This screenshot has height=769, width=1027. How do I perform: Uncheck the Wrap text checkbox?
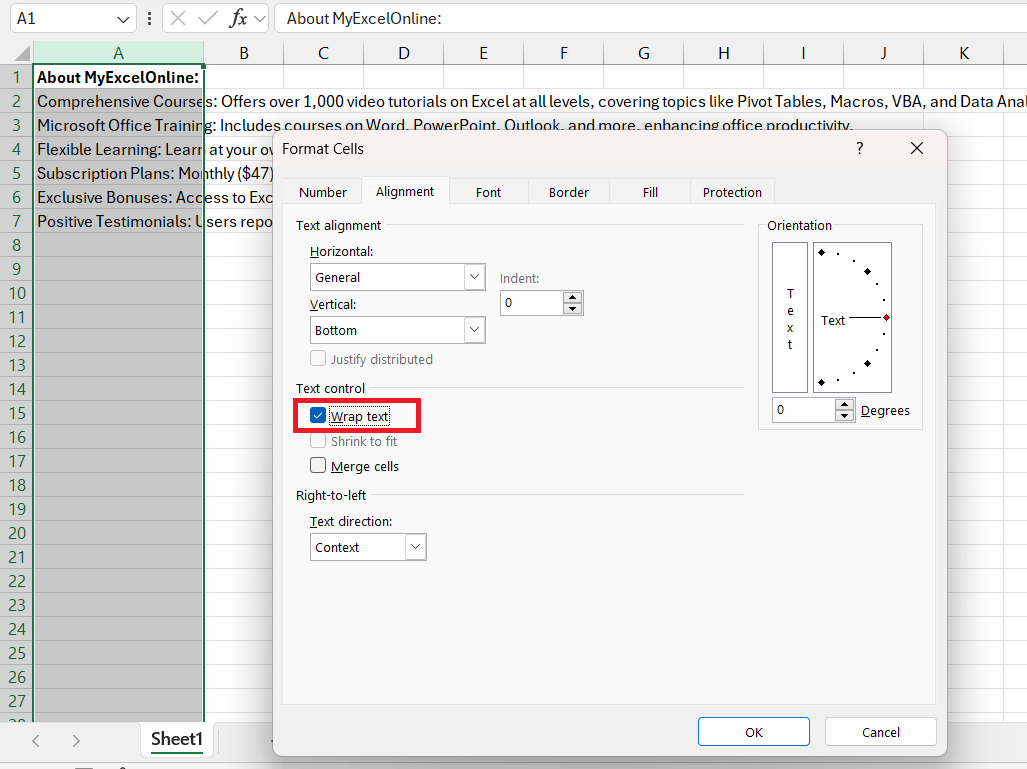click(x=318, y=415)
